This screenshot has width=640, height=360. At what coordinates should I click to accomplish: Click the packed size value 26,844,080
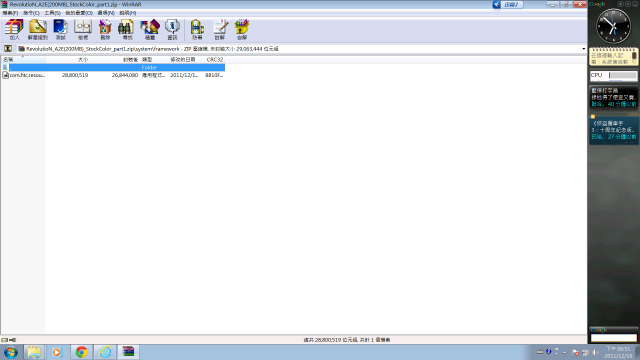(124, 75)
